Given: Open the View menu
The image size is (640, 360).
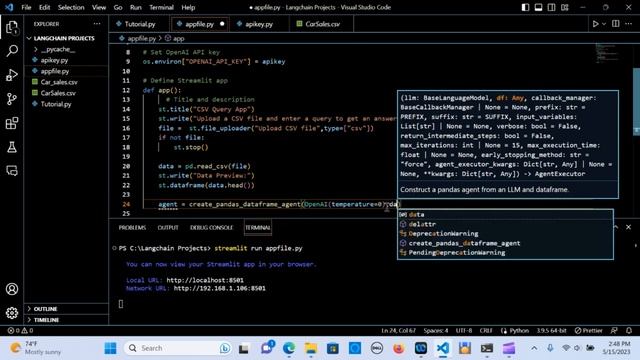Looking at the screenshot, I should 99,7.
